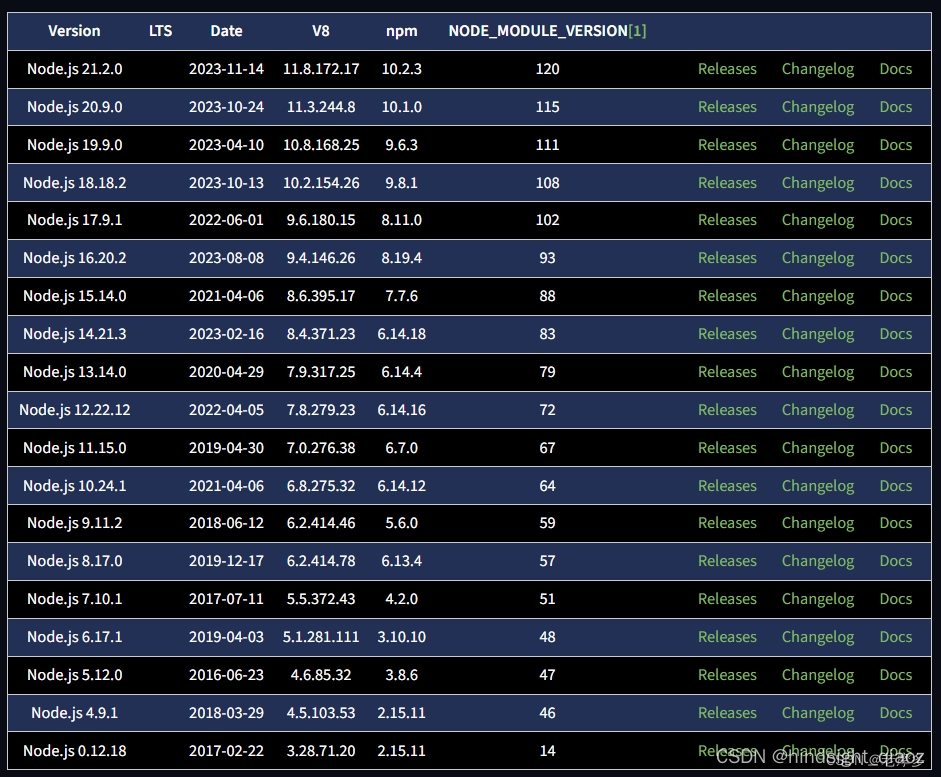Open Releases link for Node.js 10.24.1
941x777 pixels.
tap(727, 485)
